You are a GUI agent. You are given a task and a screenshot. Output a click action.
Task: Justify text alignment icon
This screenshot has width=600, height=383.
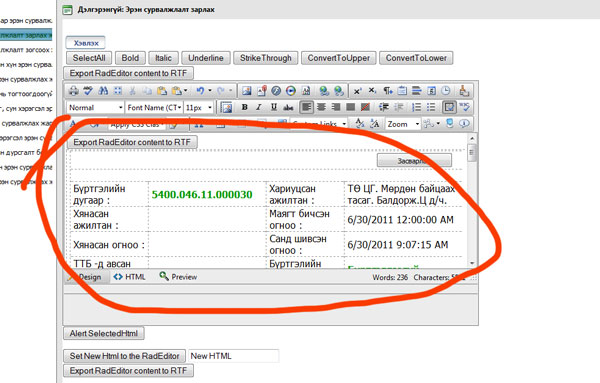click(x=351, y=108)
